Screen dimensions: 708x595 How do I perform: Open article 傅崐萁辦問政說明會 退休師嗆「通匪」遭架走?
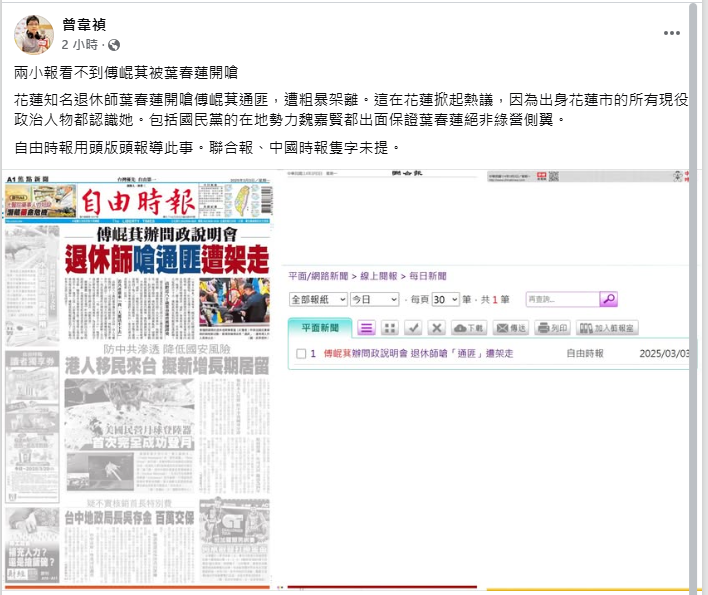pyautogui.click(x=419, y=353)
